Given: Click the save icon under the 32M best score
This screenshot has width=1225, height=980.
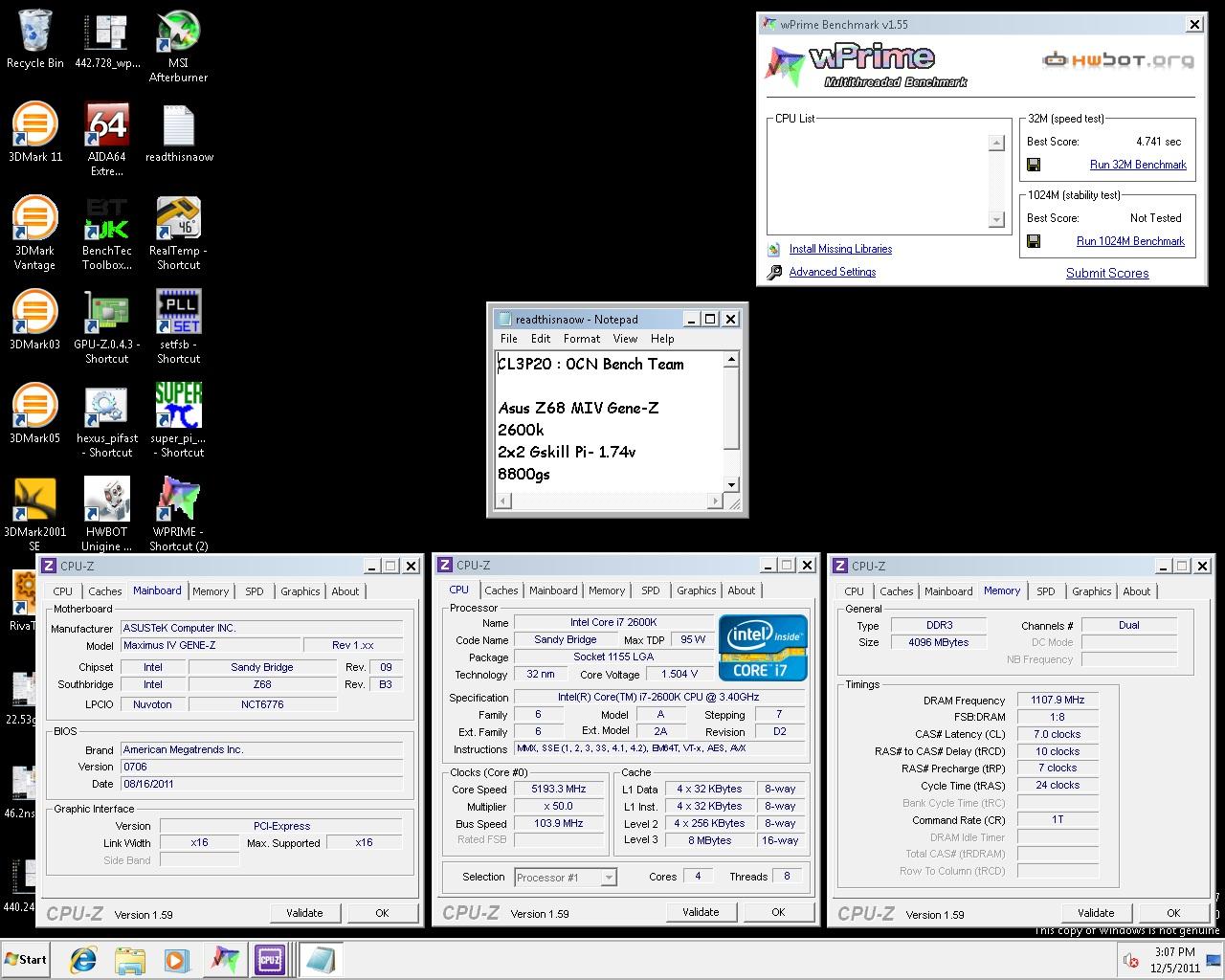Looking at the screenshot, I should click(x=1034, y=165).
